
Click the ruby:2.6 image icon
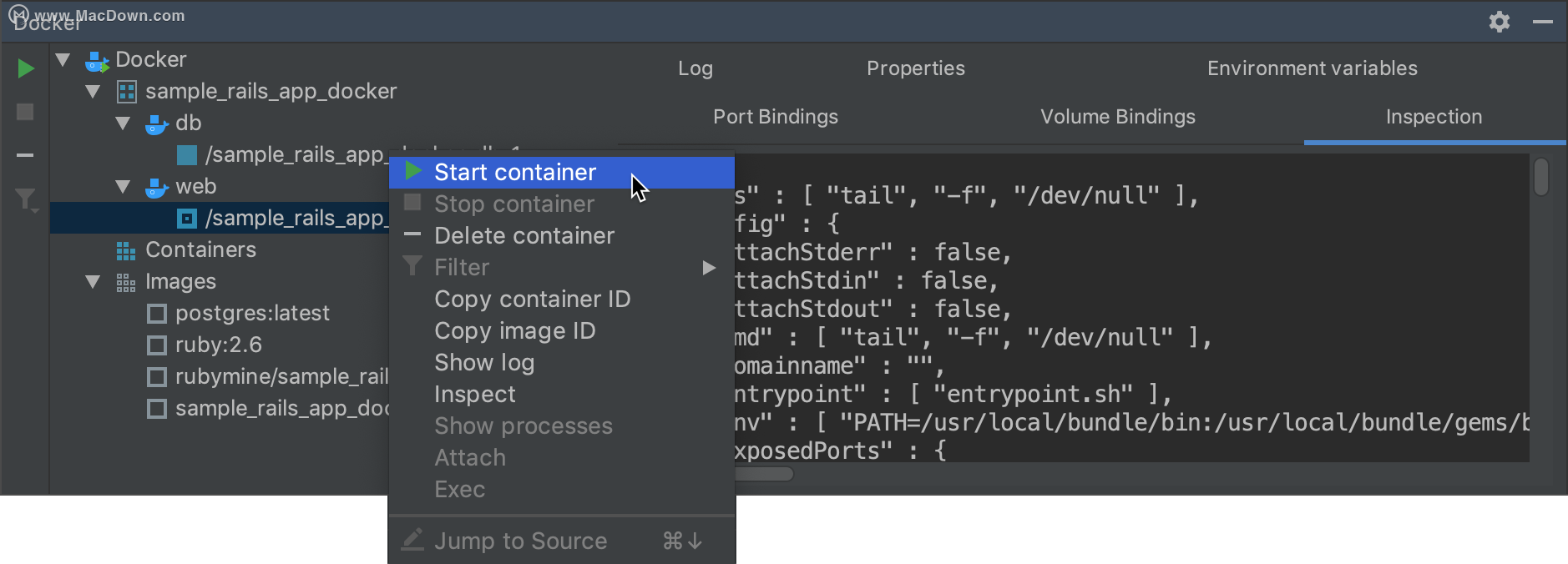156,345
